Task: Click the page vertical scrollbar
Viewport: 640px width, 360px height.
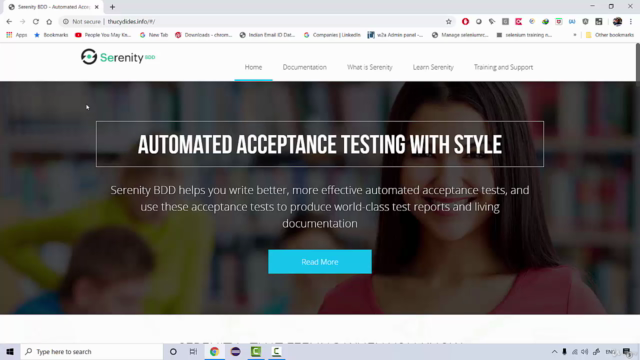Action: [x=637, y=63]
